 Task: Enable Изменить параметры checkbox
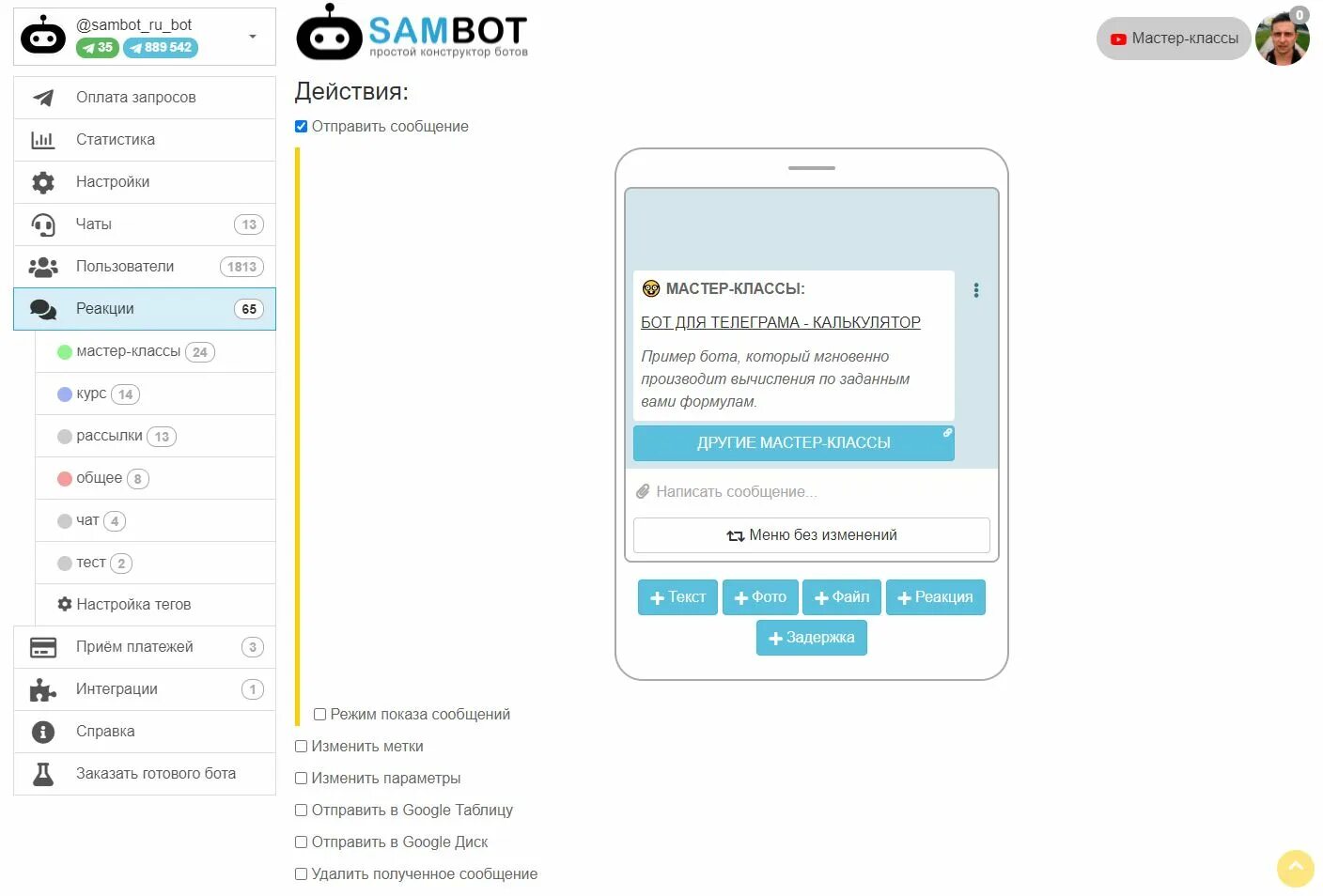(x=302, y=779)
